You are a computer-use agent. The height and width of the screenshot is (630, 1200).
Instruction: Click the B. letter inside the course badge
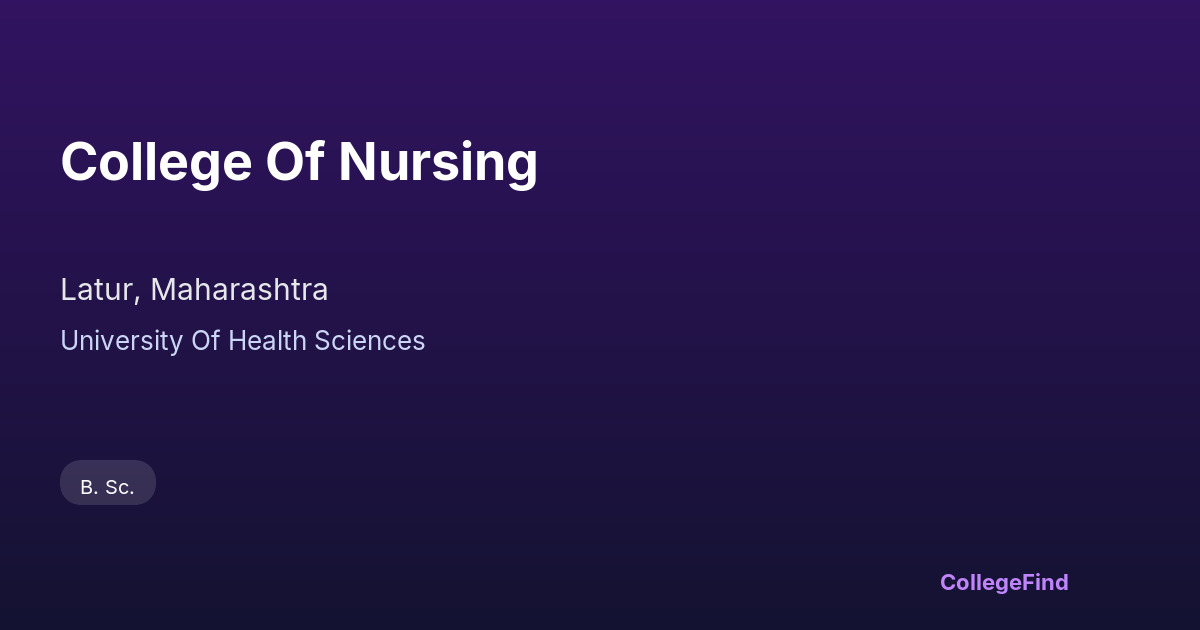pyautogui.click(x=89, y=487)
